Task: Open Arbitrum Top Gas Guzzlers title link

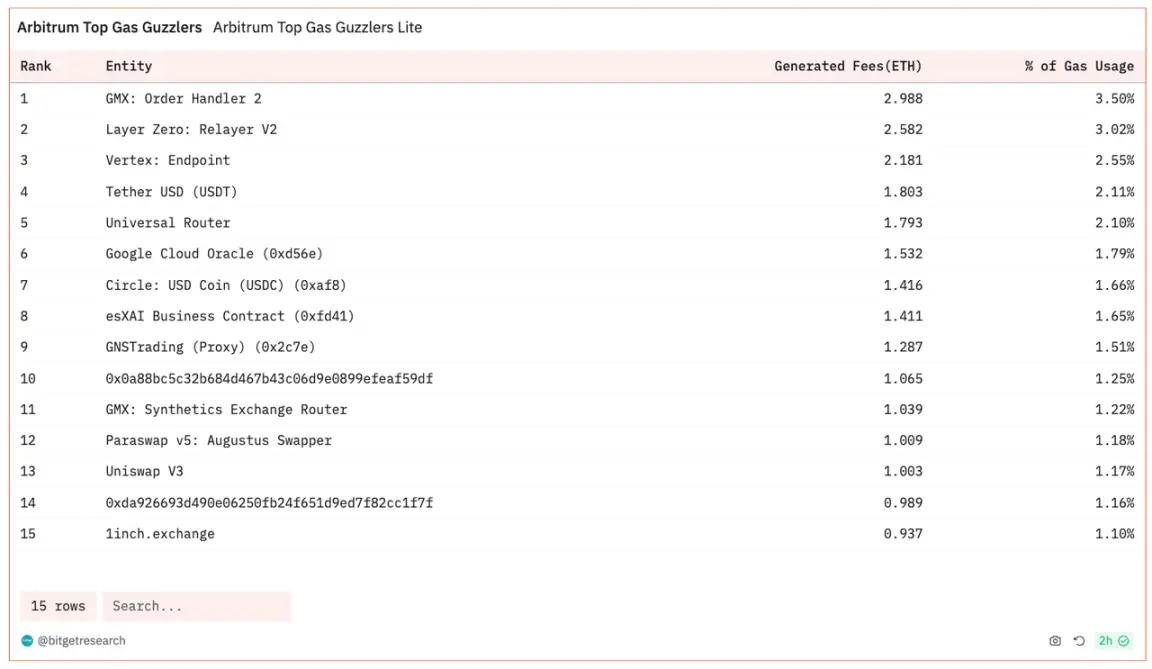Action: [109, 27]
